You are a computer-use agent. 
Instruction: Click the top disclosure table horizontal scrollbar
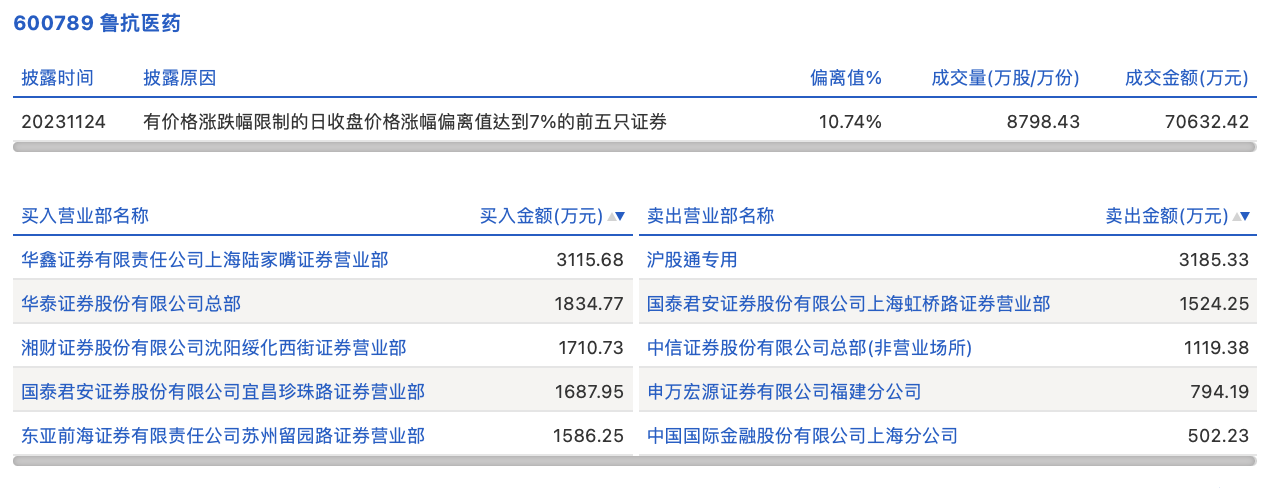click(635, 147)
